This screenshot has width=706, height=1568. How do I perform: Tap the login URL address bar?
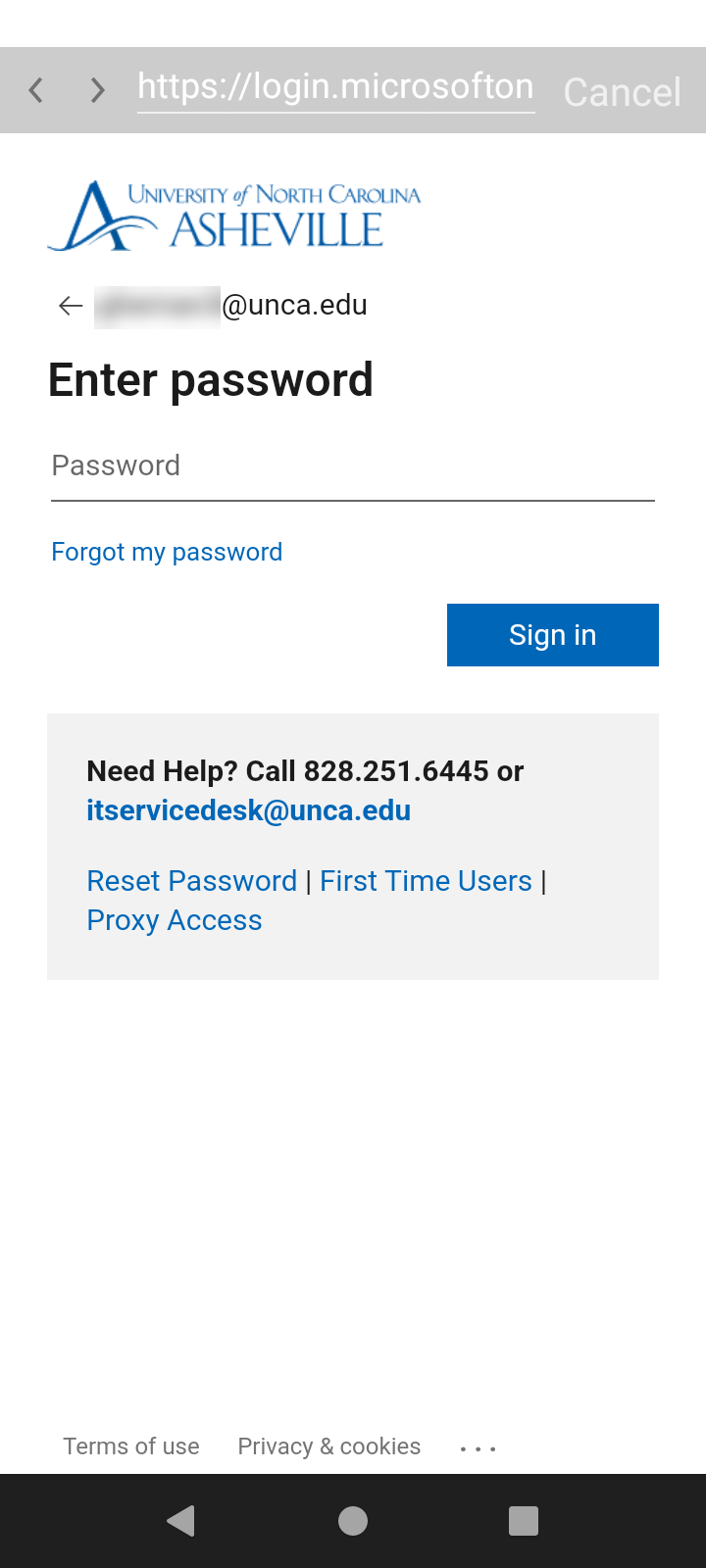tap(335, 88)
